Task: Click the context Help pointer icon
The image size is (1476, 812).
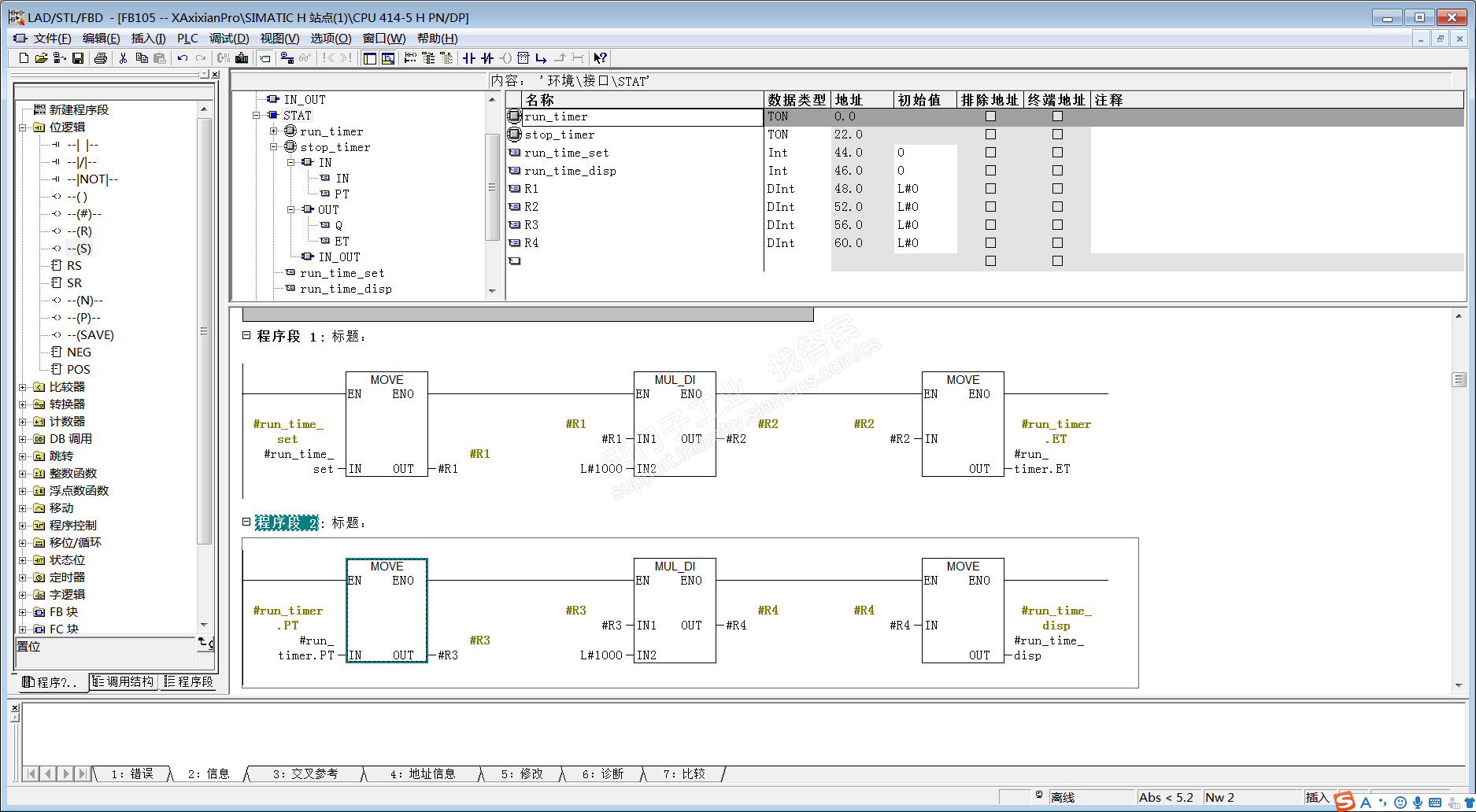Action: 600,58
